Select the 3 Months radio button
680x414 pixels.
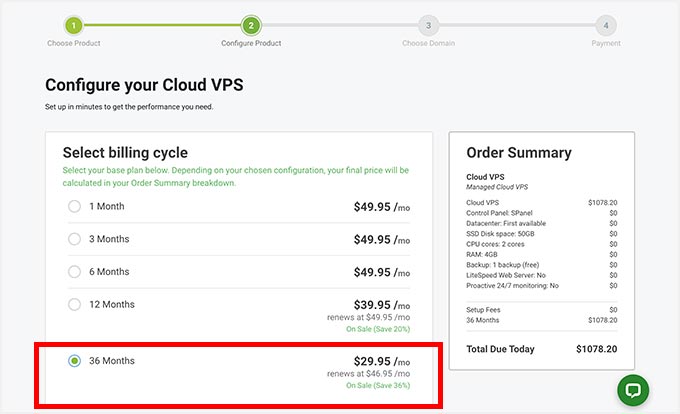point(75,240)
